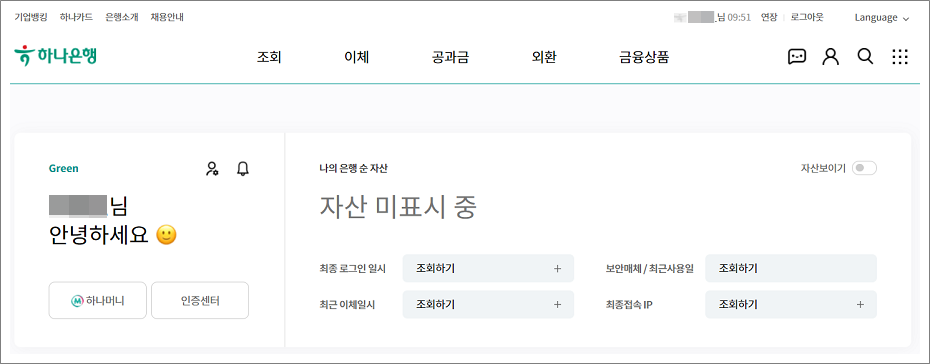
Task: Click the Green membership grade label
Action: 63,168
